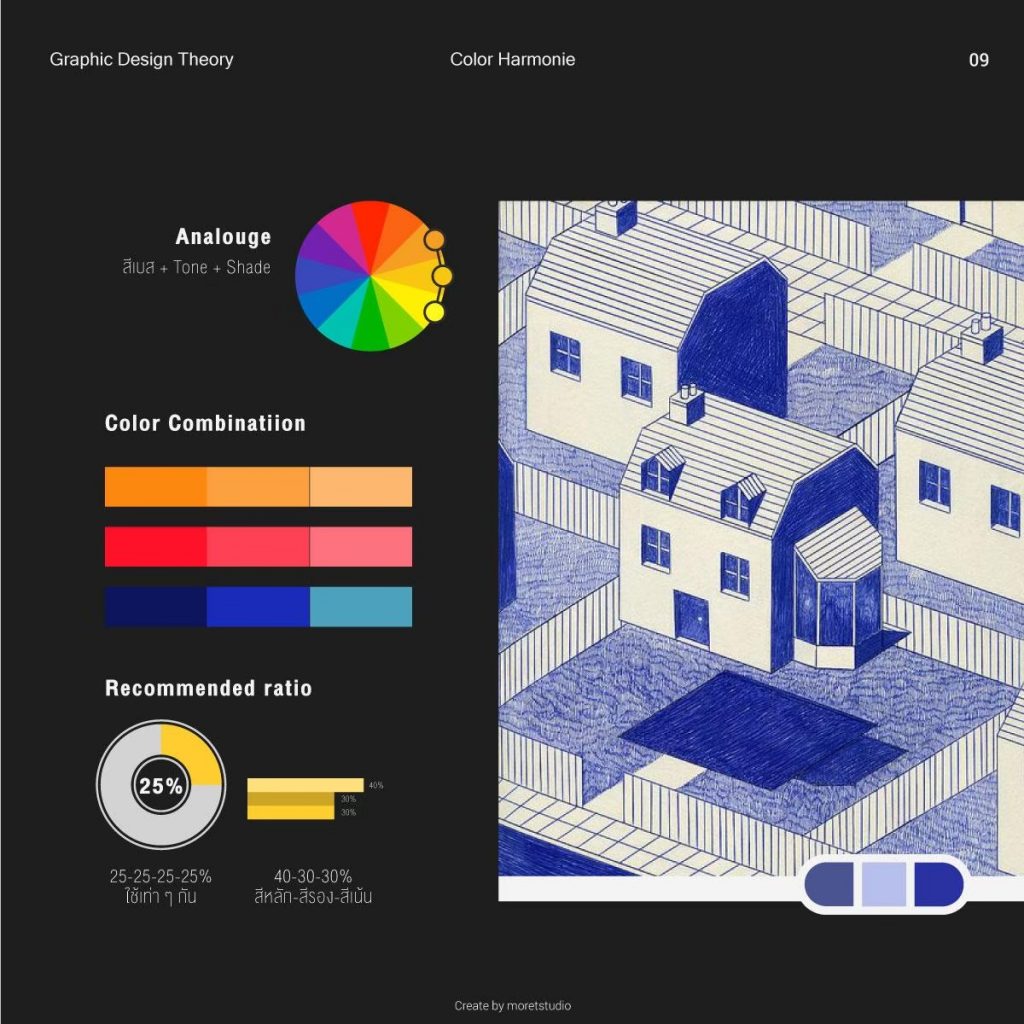Image resolution: width=1024 pixels, height=1024 pixels.
Task: Pick the pink swatch ending the red row
Action: tap(361, 547)
